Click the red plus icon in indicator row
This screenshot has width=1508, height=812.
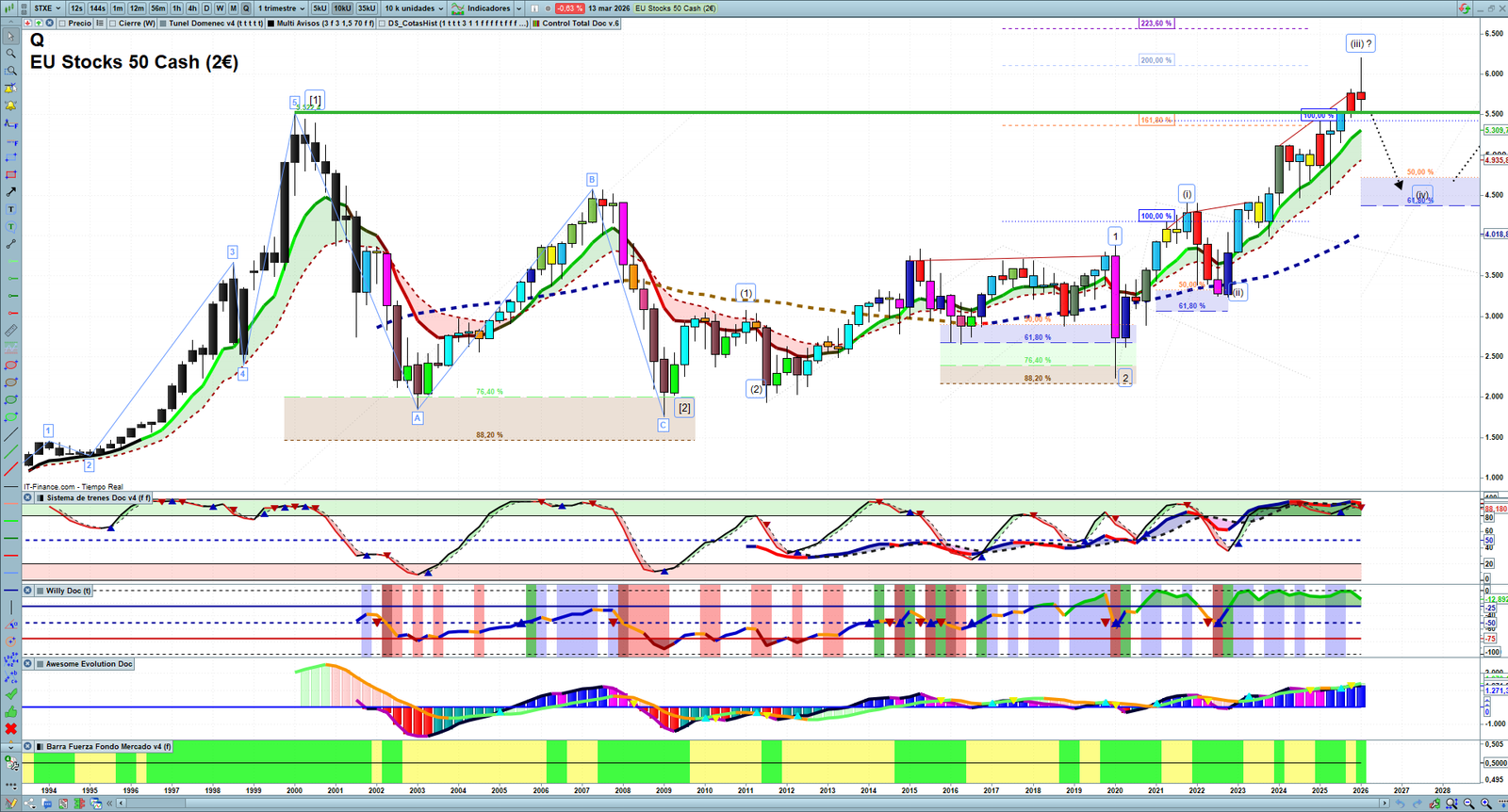pyautogui.click(x=28, y=24)
